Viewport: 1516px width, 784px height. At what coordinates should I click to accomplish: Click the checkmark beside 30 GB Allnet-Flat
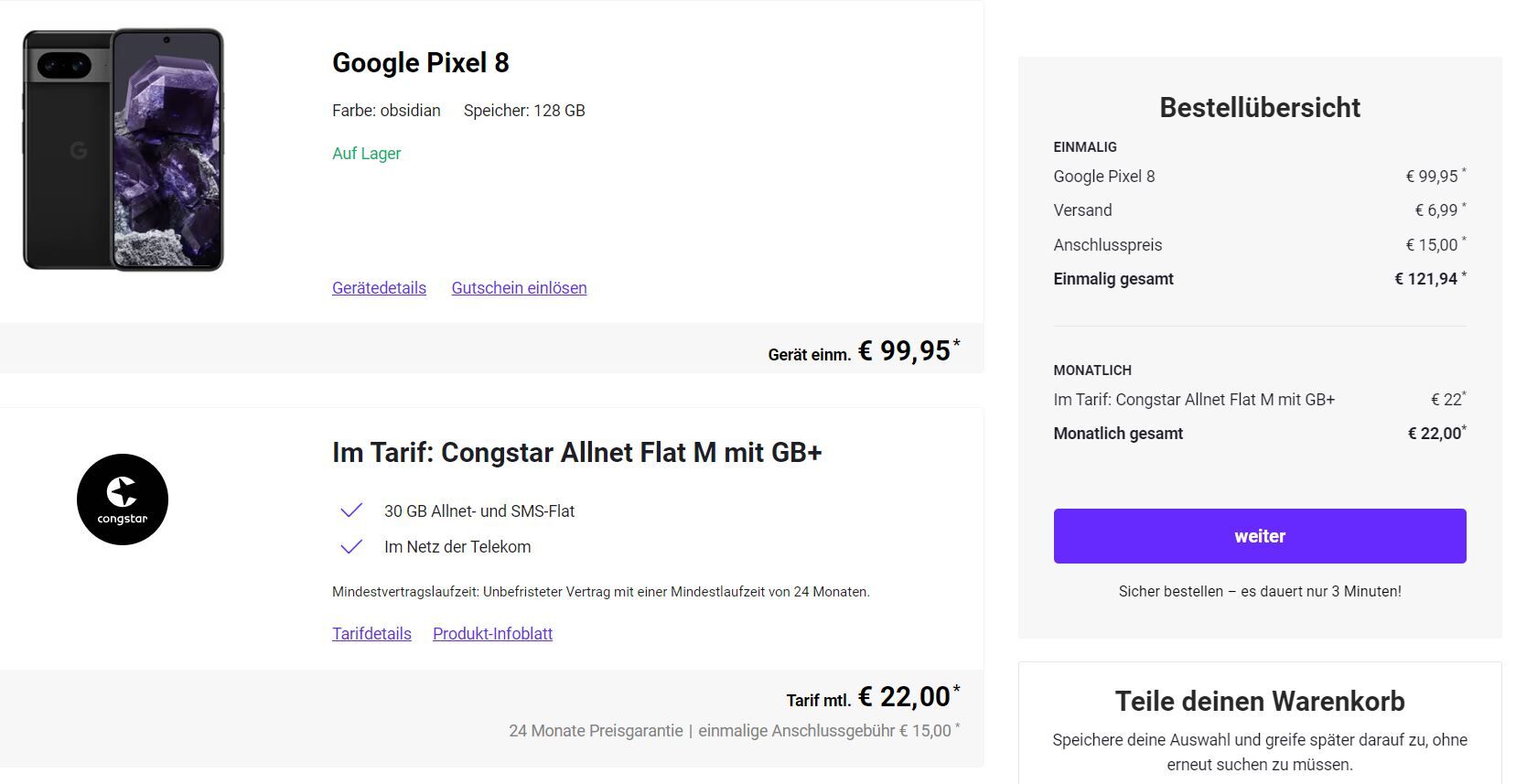pyautogui.click(x=351, y=510)
